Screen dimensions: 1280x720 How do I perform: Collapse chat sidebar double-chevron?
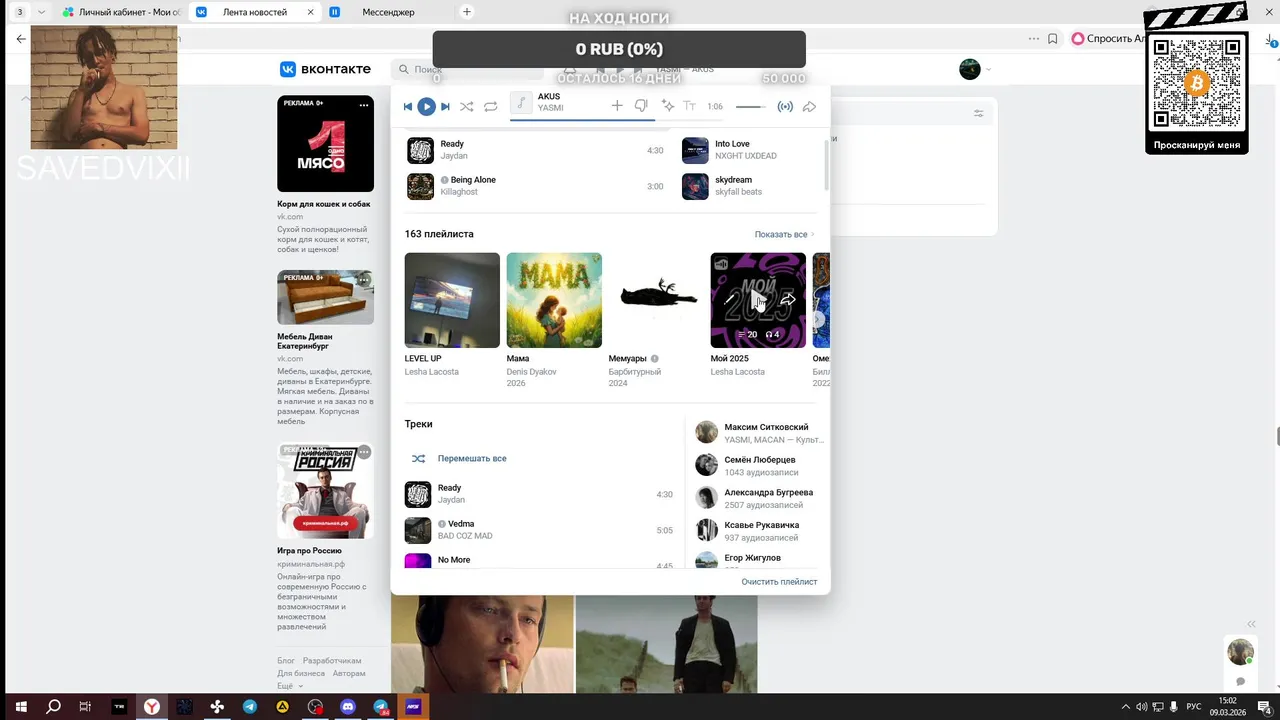coord(1251,624)
